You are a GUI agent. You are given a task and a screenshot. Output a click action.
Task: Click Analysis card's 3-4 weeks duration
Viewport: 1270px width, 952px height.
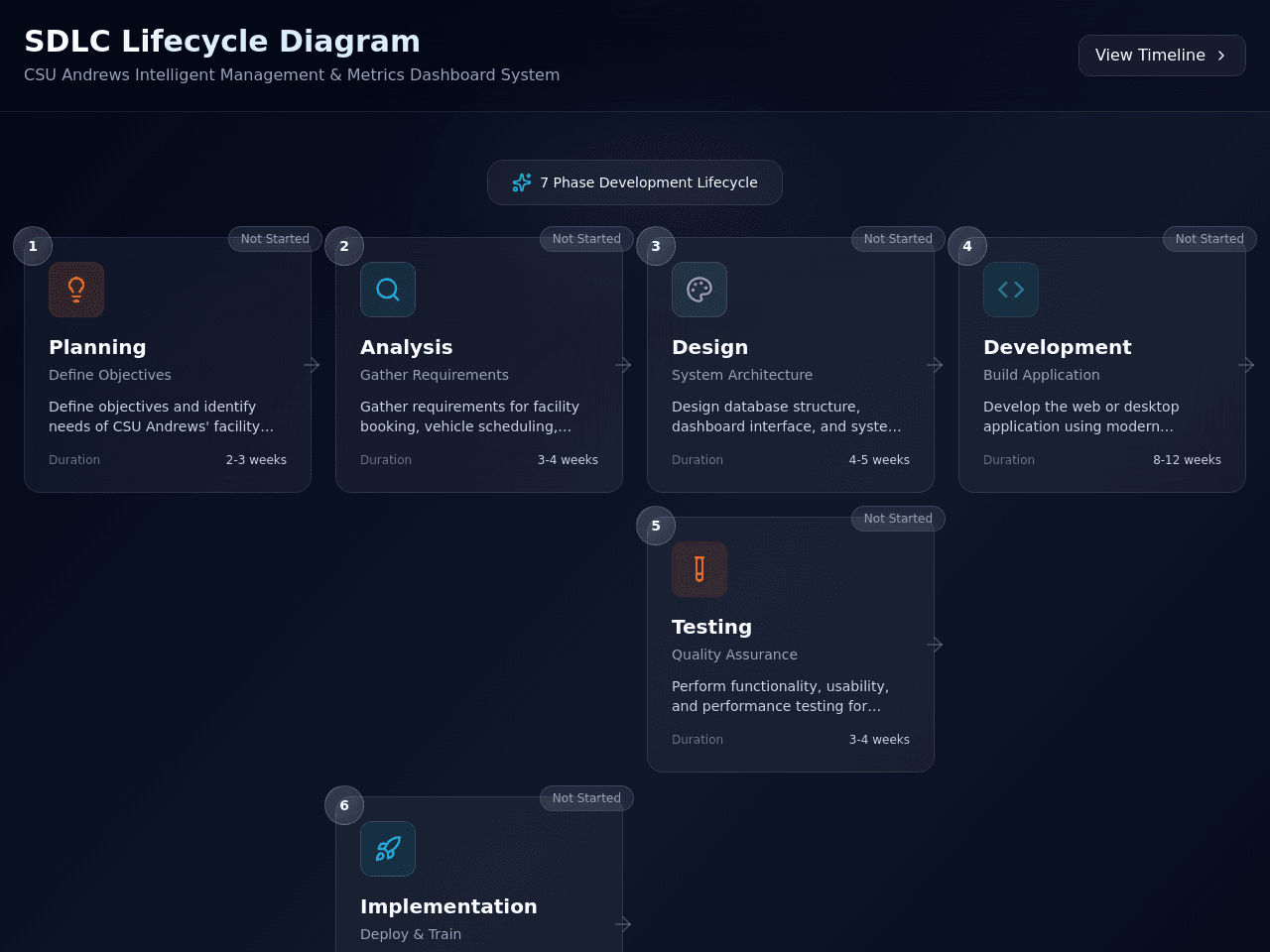coord(568,460)
